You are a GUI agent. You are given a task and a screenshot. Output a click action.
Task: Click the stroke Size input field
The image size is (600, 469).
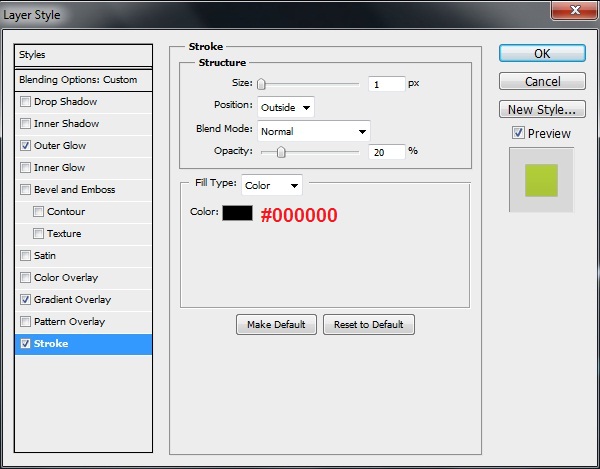(x=386, y=84)
